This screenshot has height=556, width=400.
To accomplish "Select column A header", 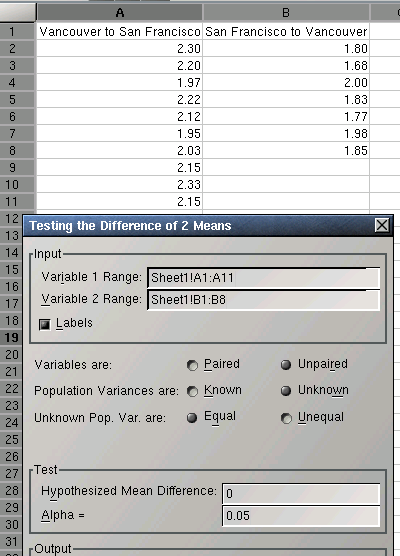I will pyautogui.click(x=120, y=13).
